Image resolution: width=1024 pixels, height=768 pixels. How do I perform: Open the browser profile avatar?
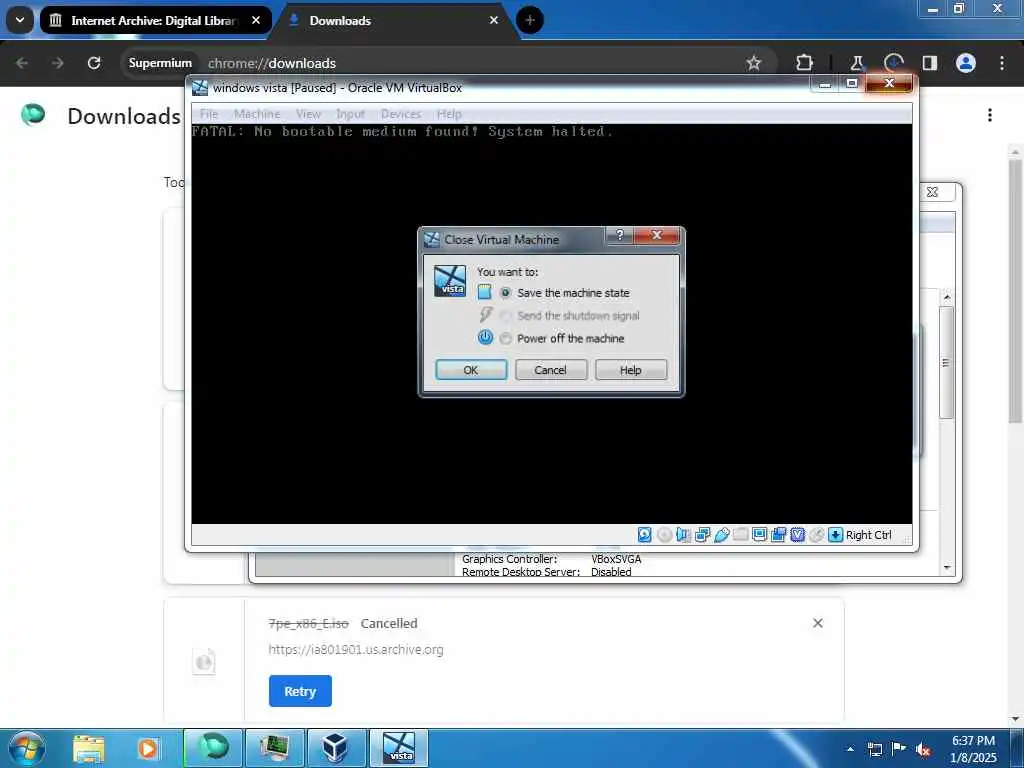(966, 63)
